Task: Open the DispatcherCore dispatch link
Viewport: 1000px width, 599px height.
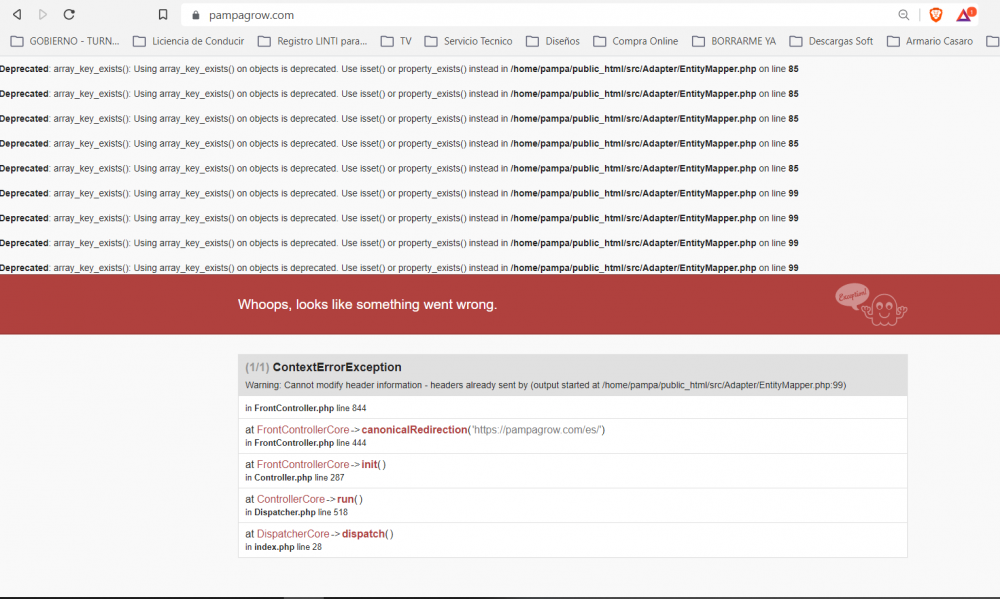Action: pos(363,533)
